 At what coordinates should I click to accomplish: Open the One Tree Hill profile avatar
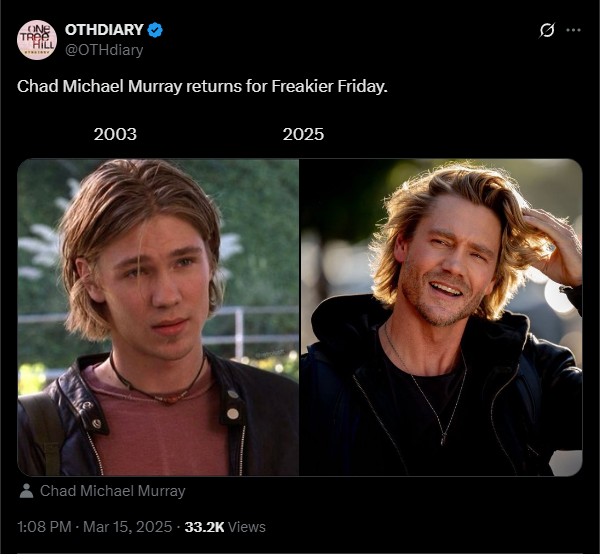[x=37, y=40]
